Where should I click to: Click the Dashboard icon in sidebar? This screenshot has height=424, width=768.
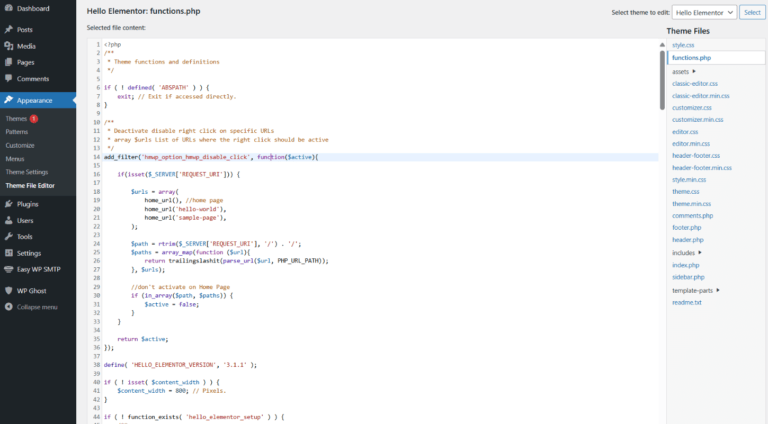point(9,9)
